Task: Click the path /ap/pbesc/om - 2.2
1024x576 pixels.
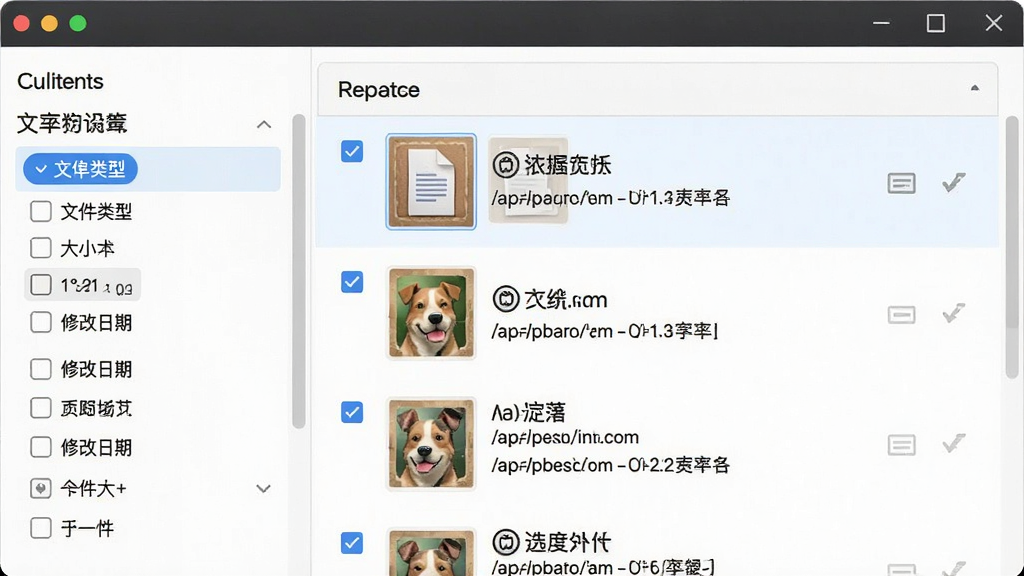Action: click(x=611, y=465)
